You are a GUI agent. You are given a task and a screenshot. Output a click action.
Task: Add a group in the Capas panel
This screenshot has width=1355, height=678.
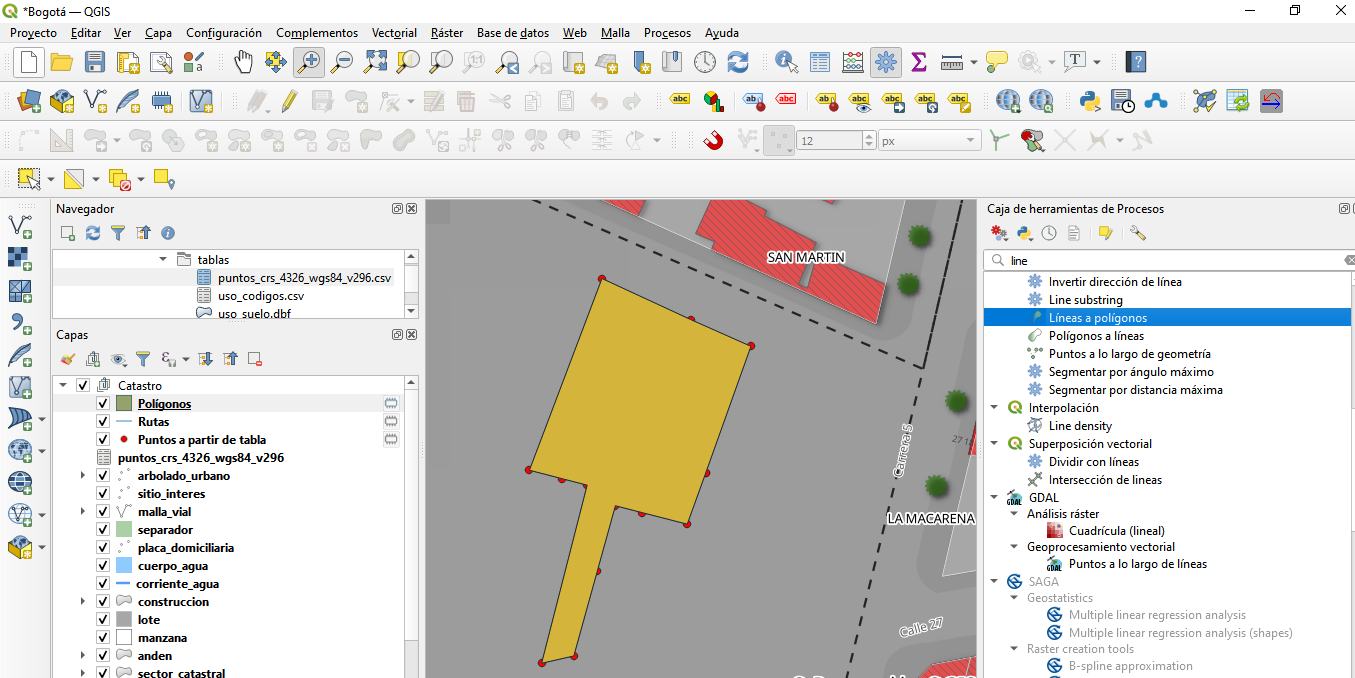coord(93,359)
